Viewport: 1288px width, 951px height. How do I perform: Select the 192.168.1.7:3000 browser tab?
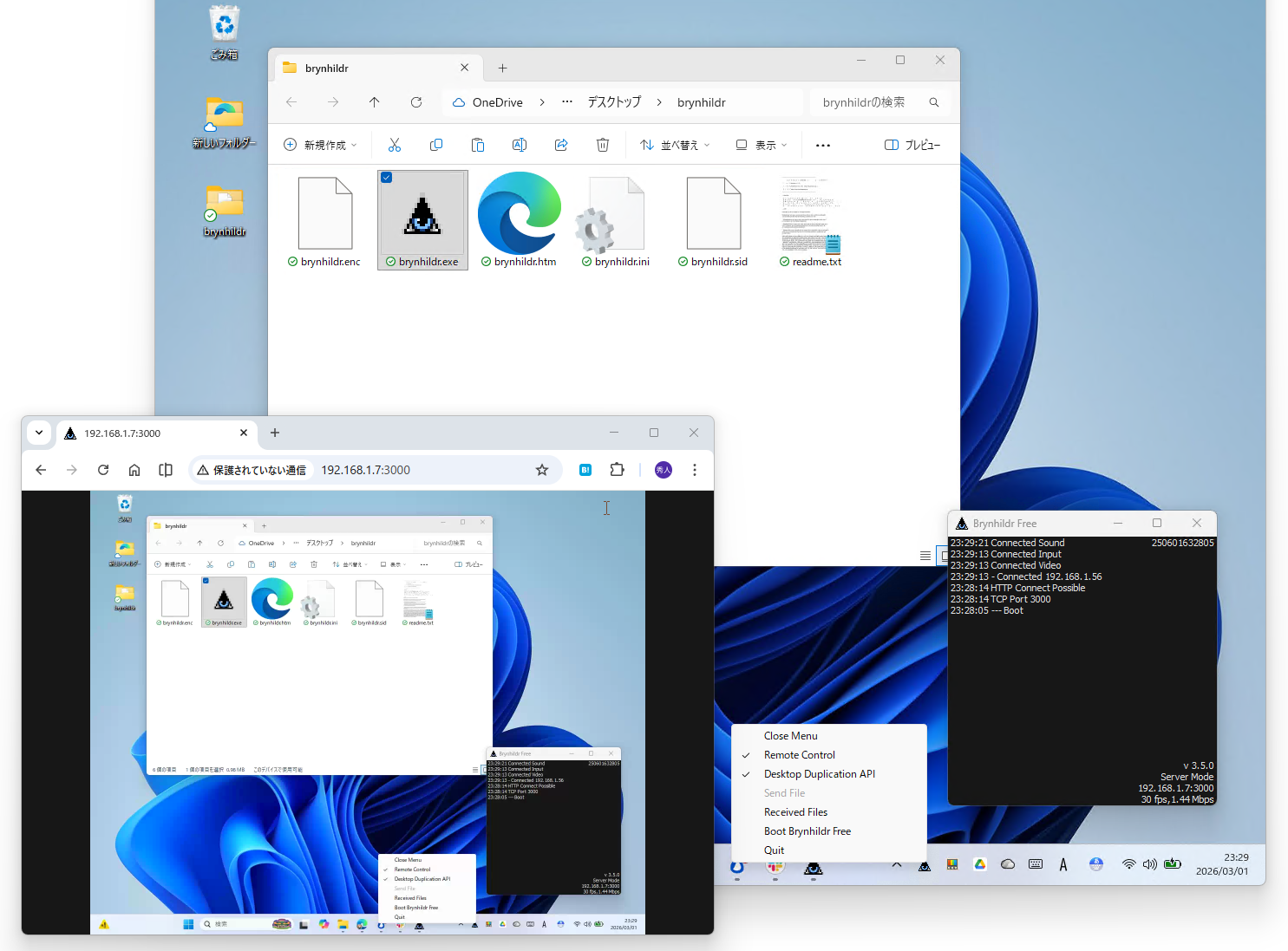tap(156, 433)
